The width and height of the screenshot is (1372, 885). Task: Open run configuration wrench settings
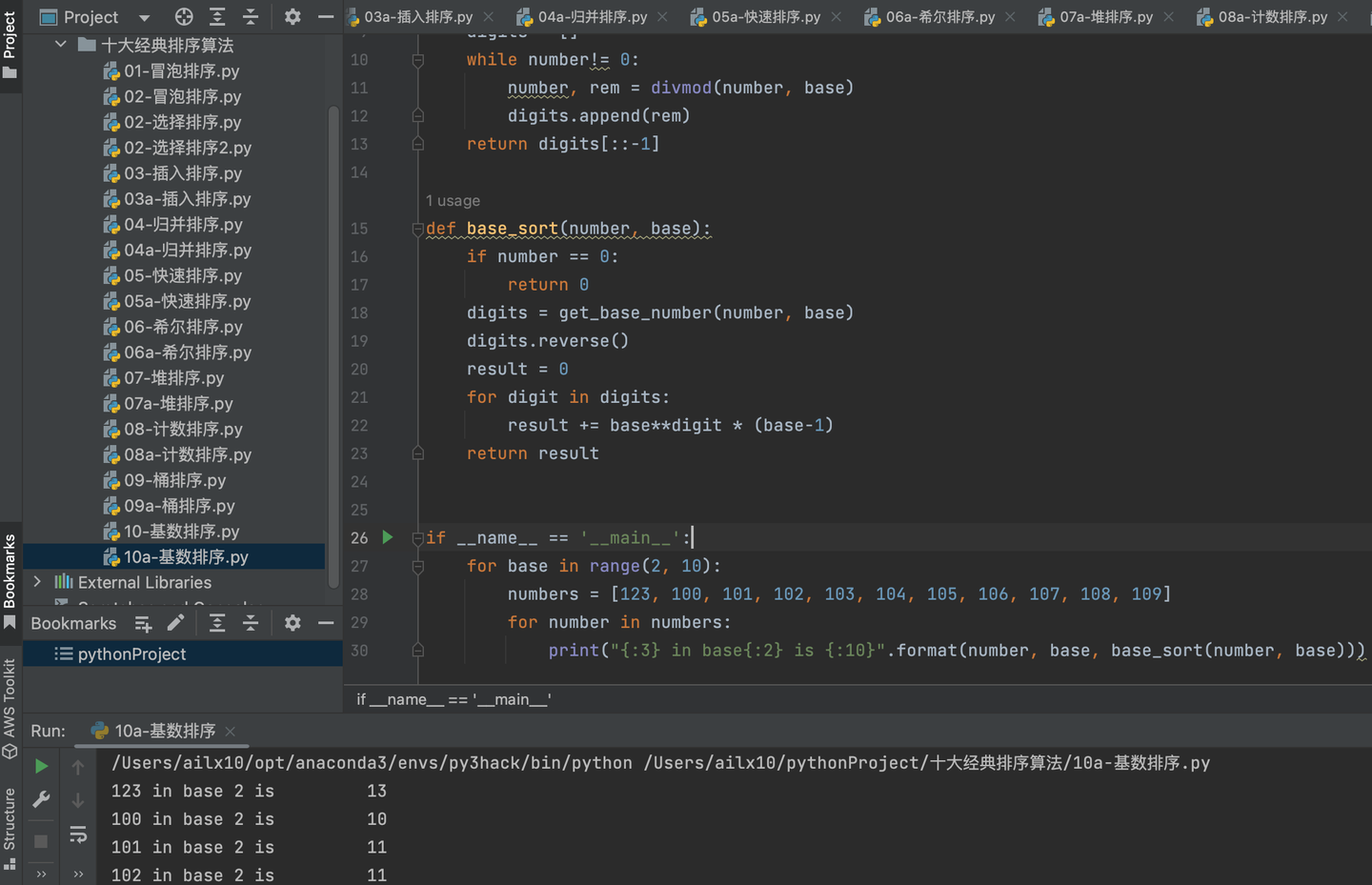pyautogui.click(x=41, y=800)
